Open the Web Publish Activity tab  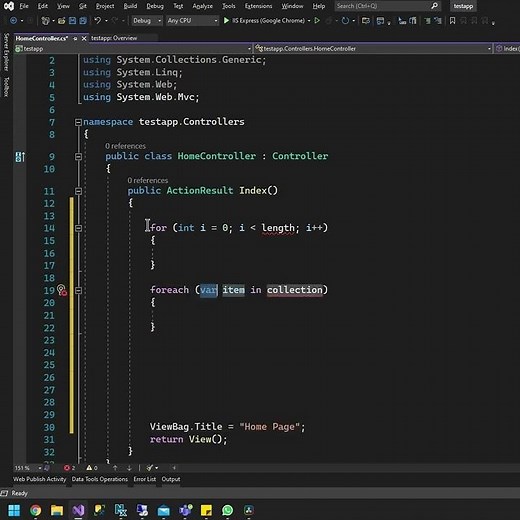click(x=40, y=479)
